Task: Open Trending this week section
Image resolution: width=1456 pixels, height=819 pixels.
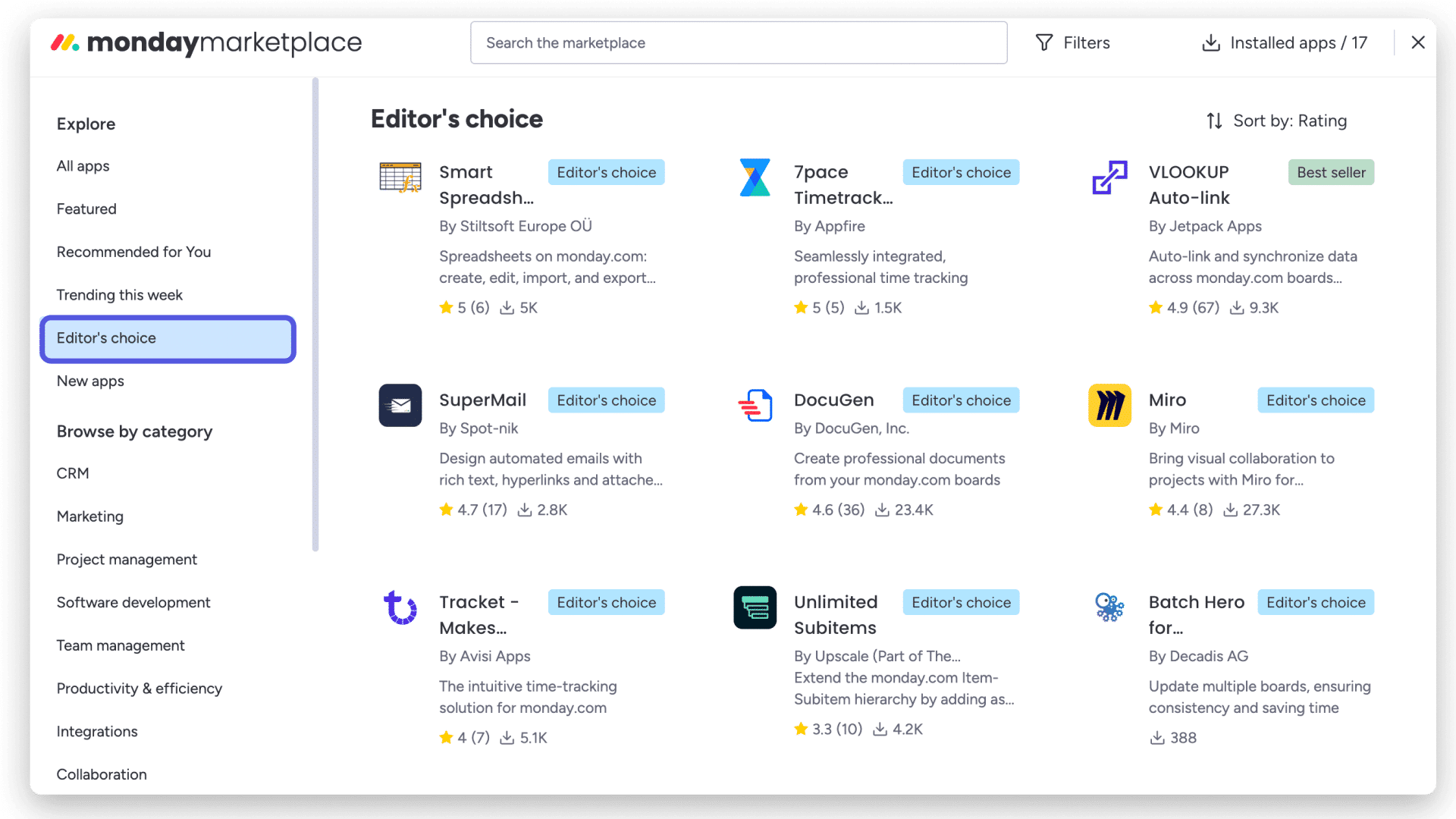Action: click(119, 295)
